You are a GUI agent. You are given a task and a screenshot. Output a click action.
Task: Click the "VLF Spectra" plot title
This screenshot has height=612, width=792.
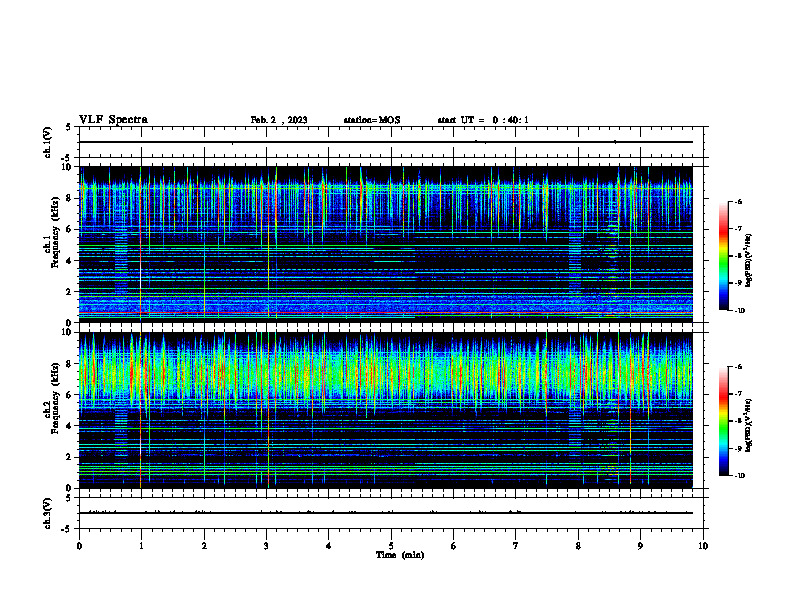(113, 120)
